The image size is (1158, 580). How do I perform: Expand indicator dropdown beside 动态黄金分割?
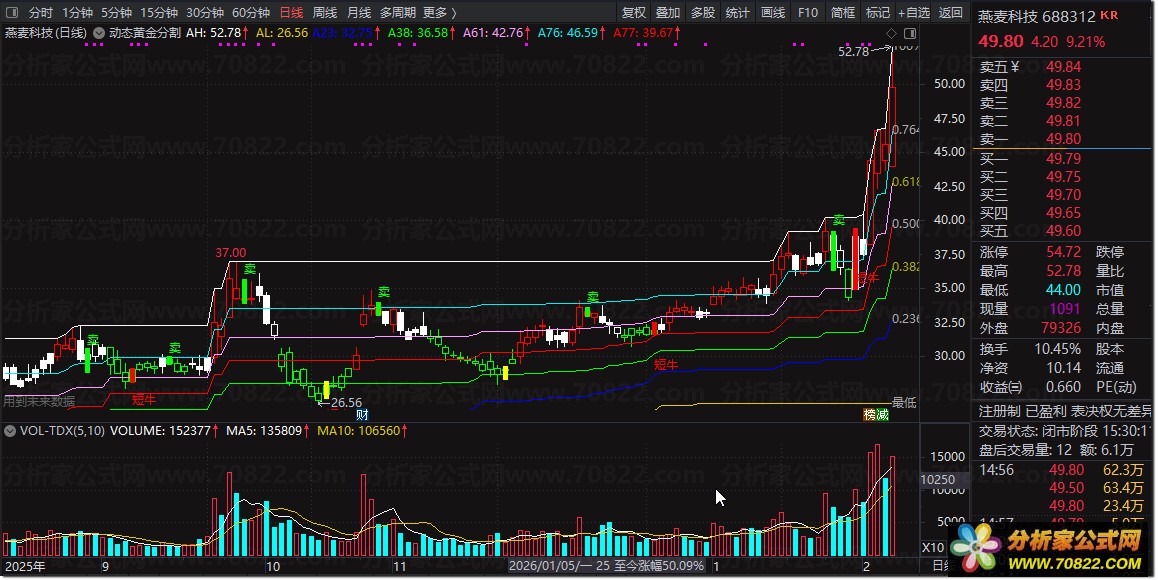98,33
